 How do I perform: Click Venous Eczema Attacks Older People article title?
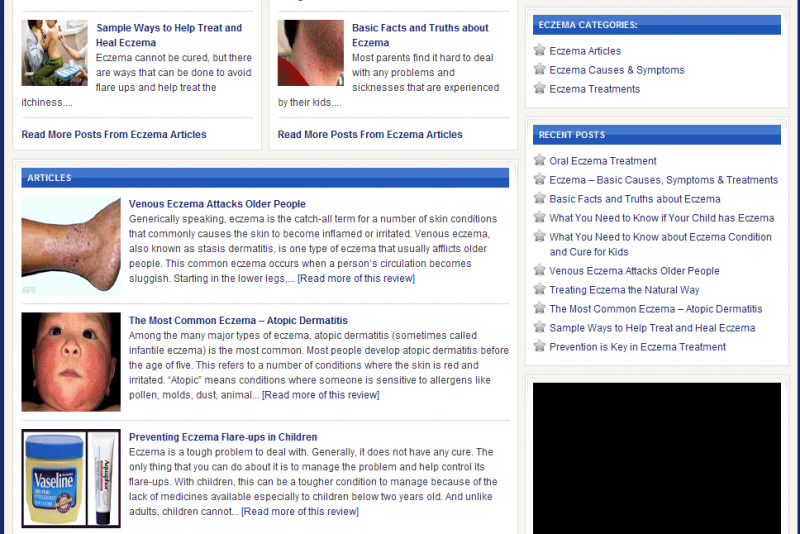pyautogui.click(x=217, y=204)
